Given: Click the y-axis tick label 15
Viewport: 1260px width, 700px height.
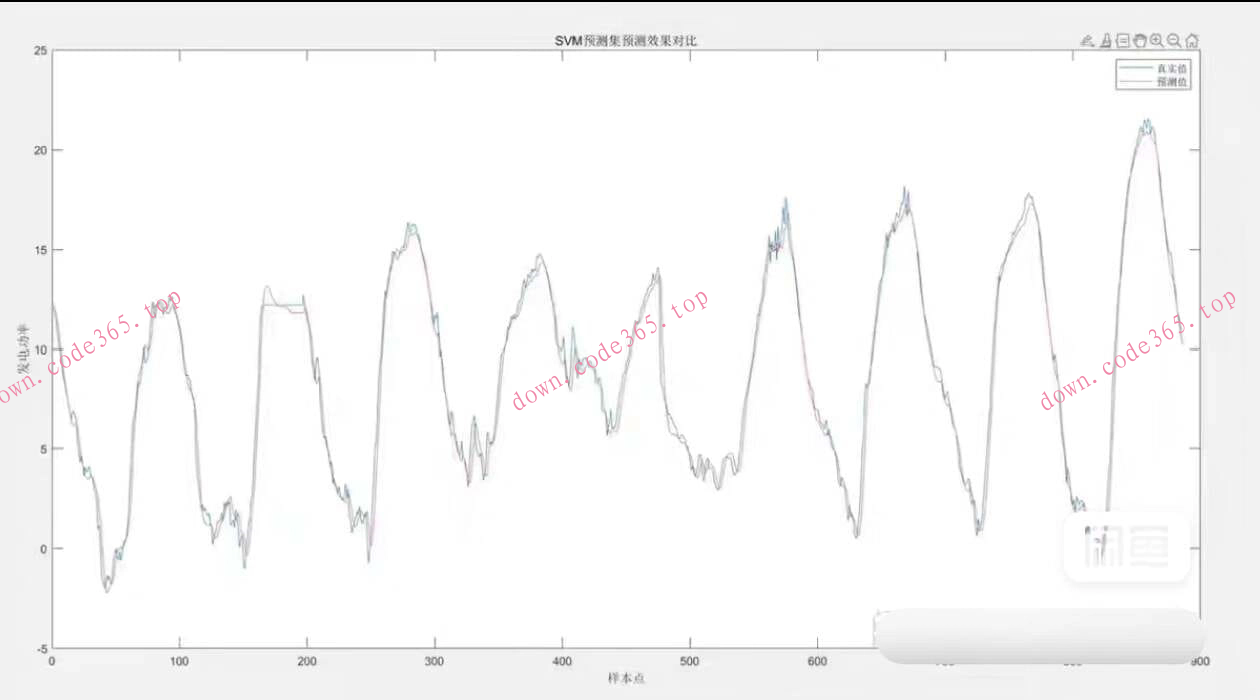Looking at the screenshot, I should [40, 250].
